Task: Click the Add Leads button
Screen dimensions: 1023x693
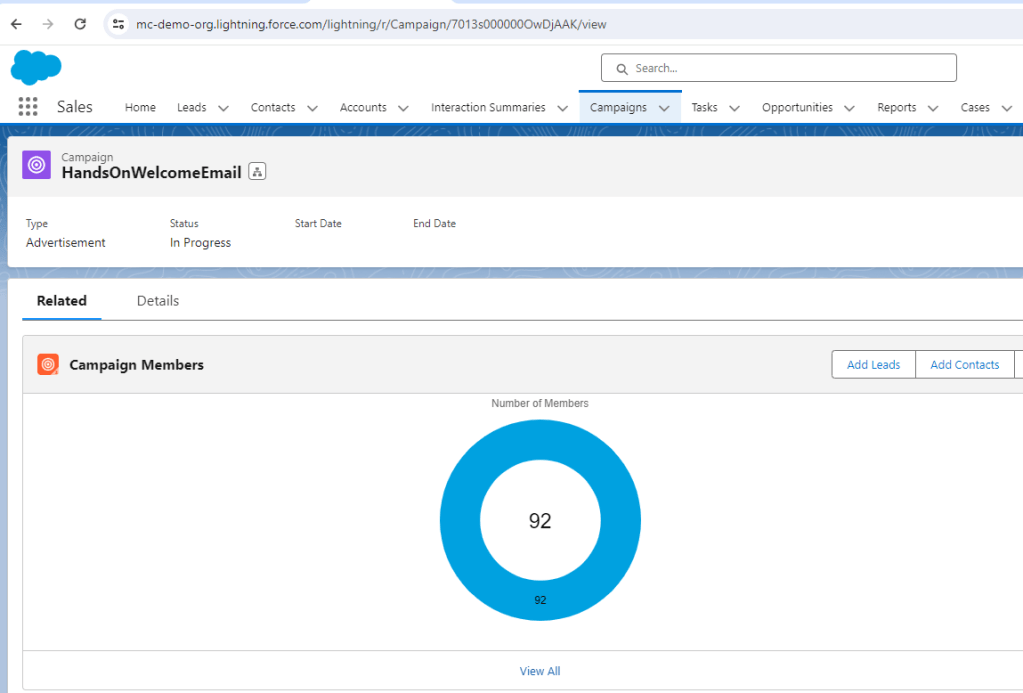Action: (x=873, y=365)
